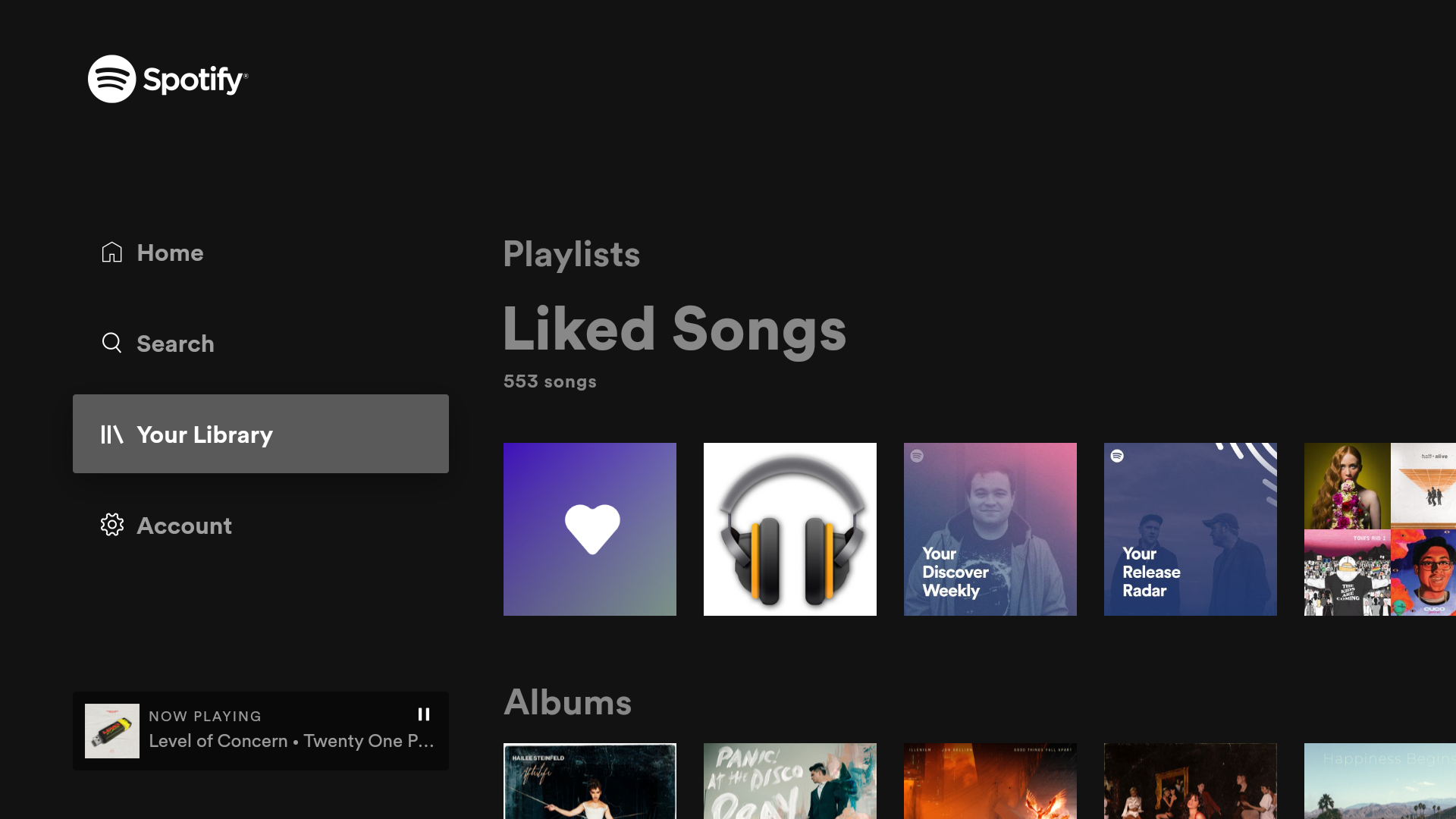Viewport: 1456px width, 819px height.
Task: Open Account settings
Action: tap(184, 525)
